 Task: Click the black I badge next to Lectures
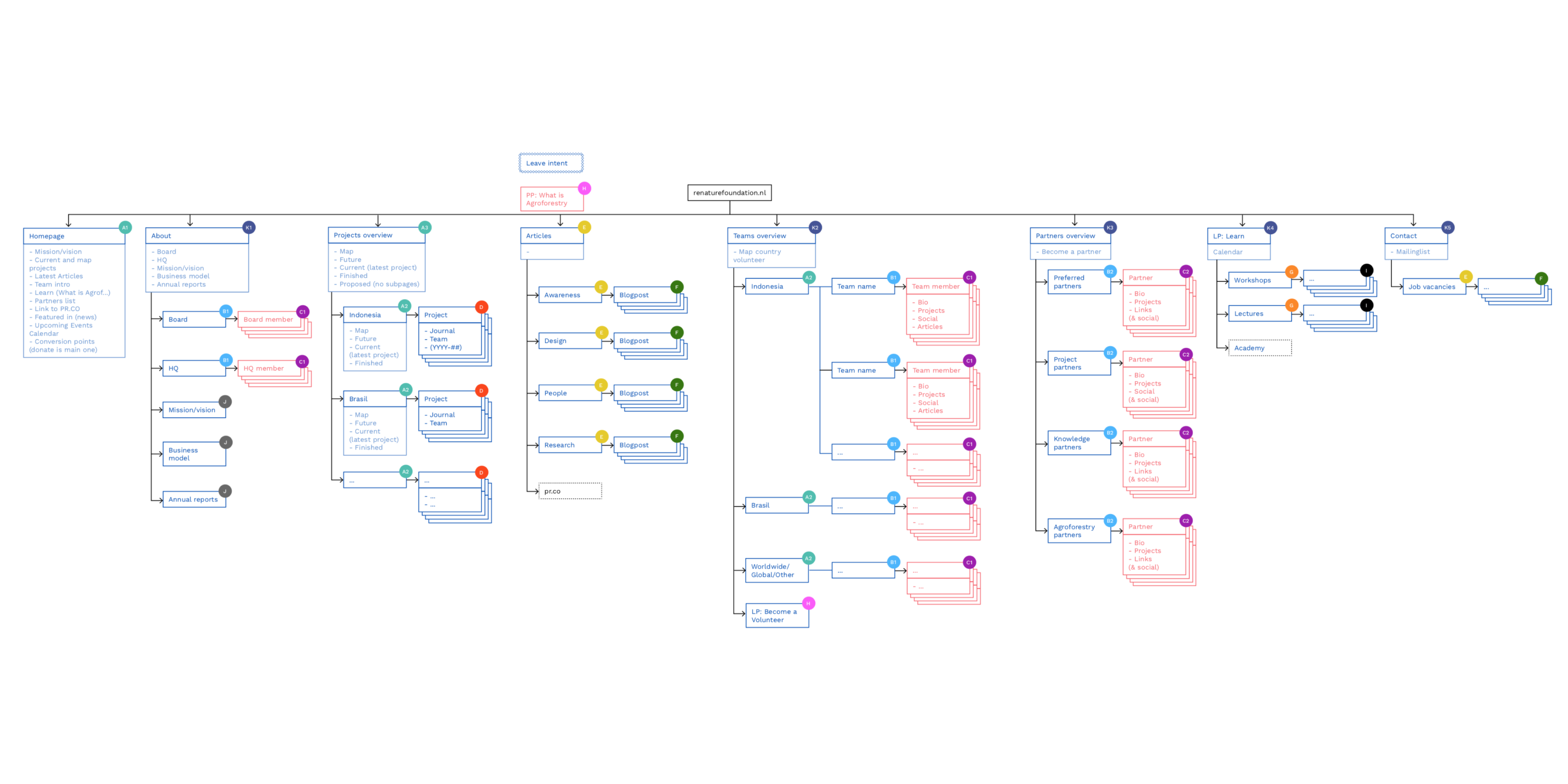pos(1367,305)
